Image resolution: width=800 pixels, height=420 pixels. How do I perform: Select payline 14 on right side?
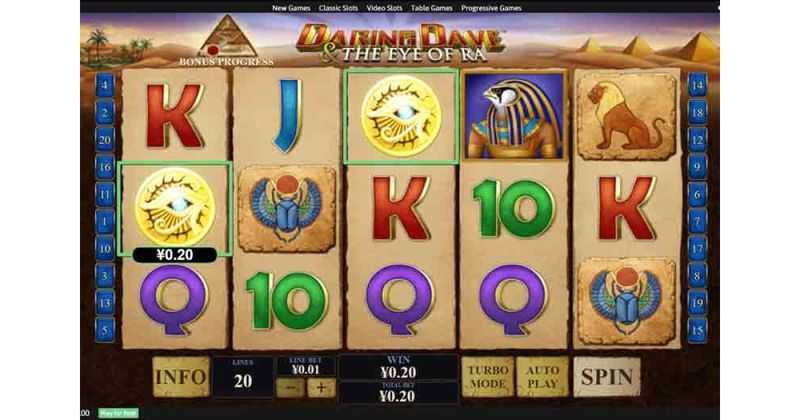(697, 85)
